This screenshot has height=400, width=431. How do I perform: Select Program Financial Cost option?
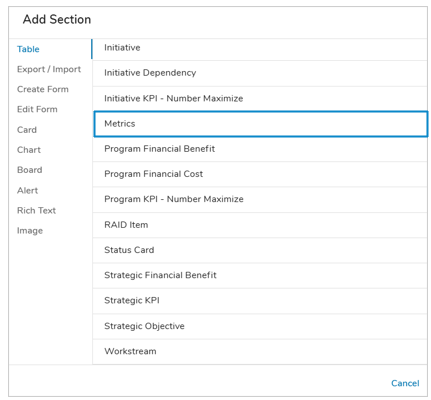pyautogui.click(x=260, y=174)
